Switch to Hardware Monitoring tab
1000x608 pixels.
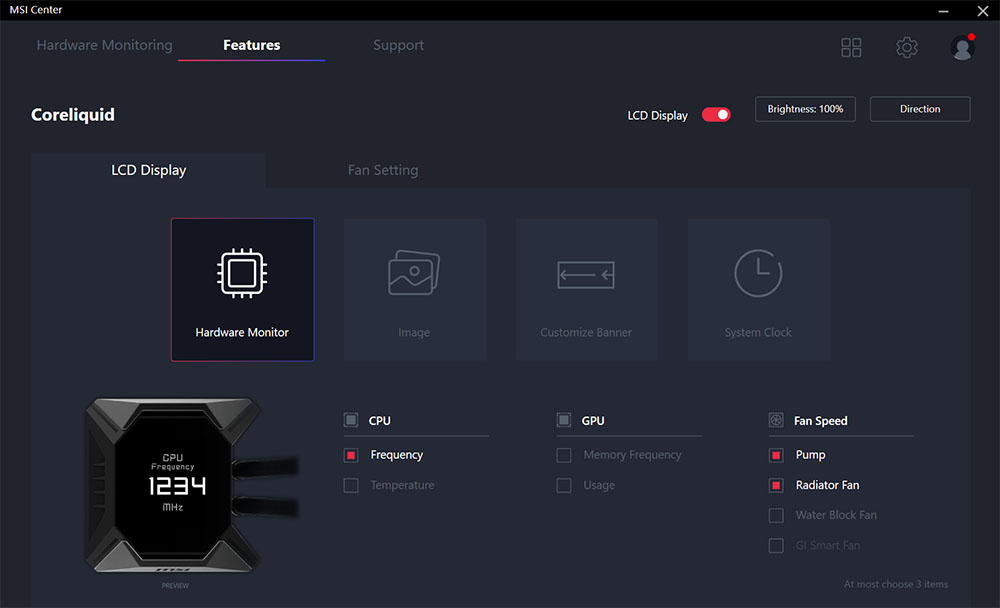105,45
